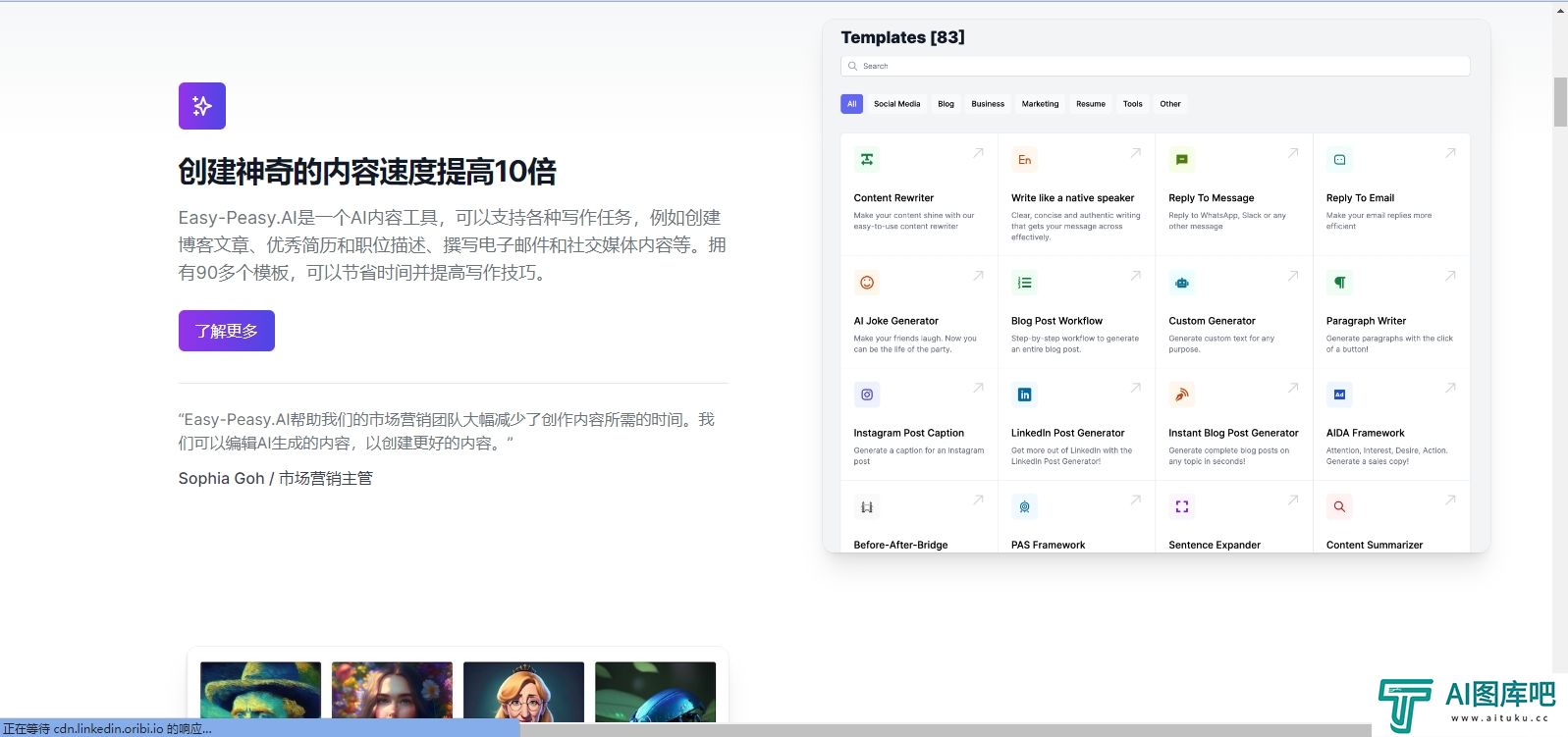Click the Sophia Goh / 市场营销主管 text
This screenshot has width=1568, height=737.
(x=276, y=479)
